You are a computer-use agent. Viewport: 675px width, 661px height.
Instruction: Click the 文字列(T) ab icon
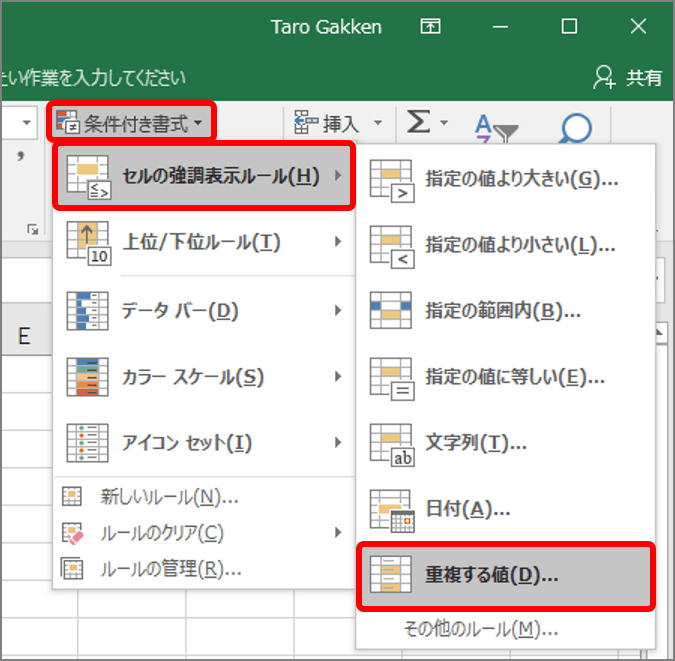point(392,445)
